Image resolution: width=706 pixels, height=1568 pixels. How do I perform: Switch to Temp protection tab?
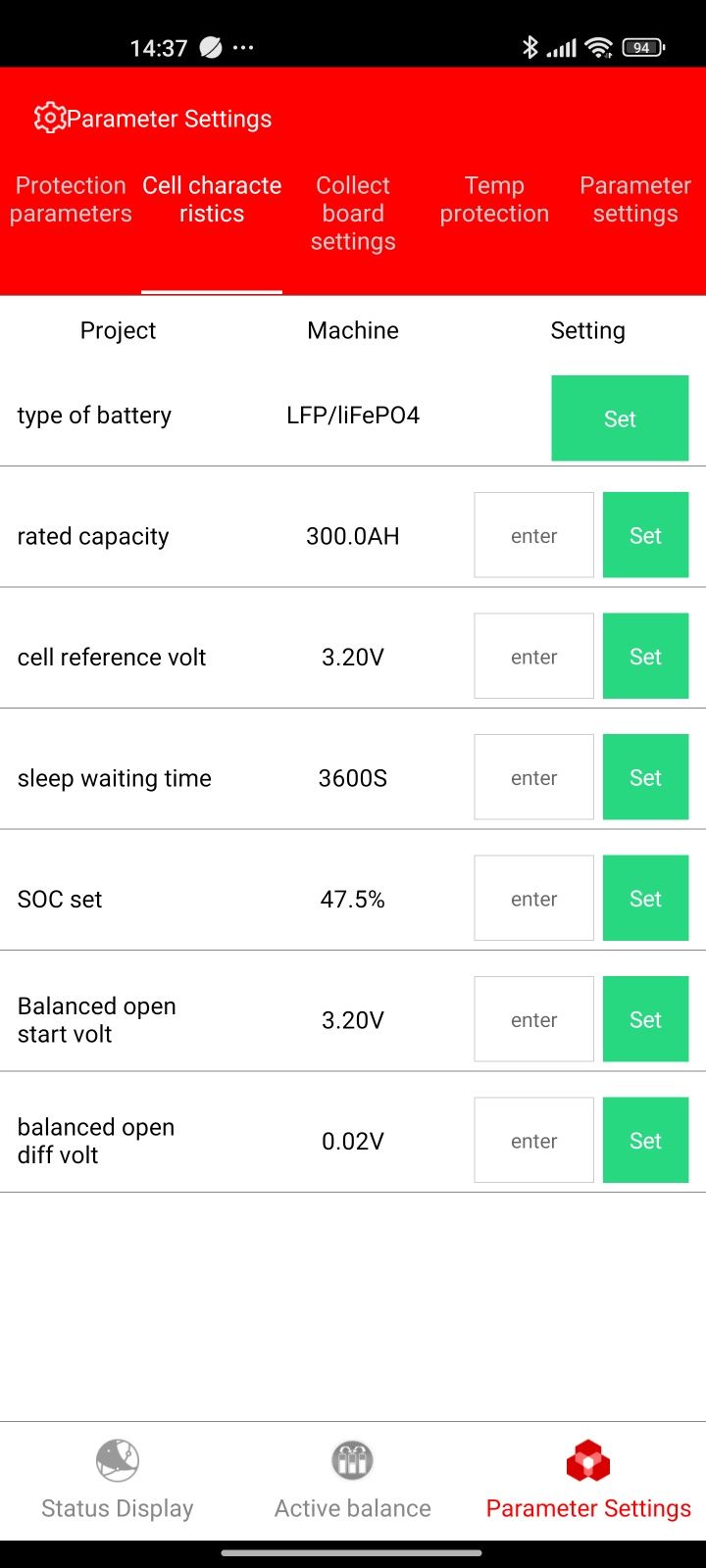pyautogui.click(x=494, y=200)
